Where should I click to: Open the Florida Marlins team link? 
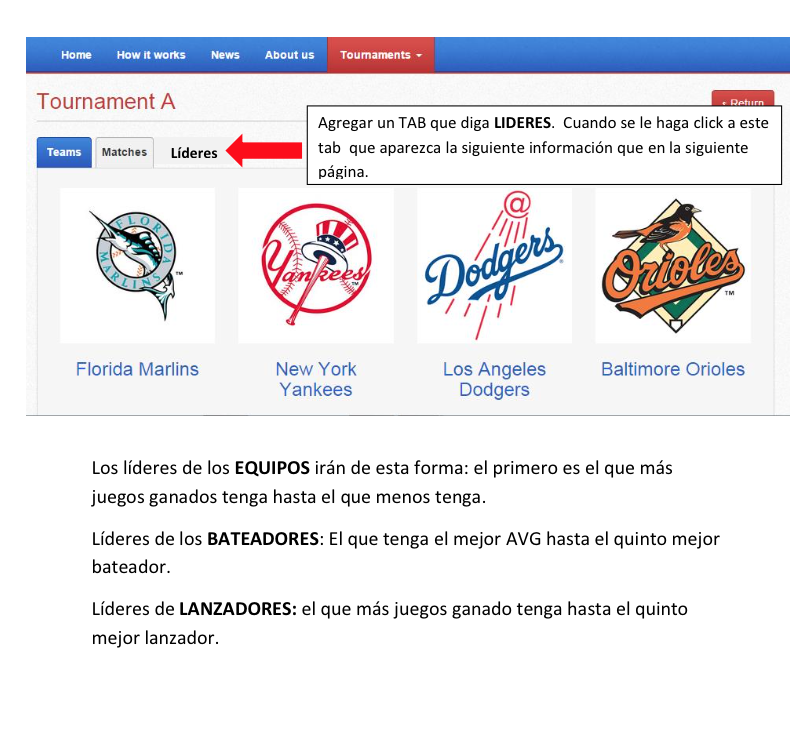[x=137, y=369]
